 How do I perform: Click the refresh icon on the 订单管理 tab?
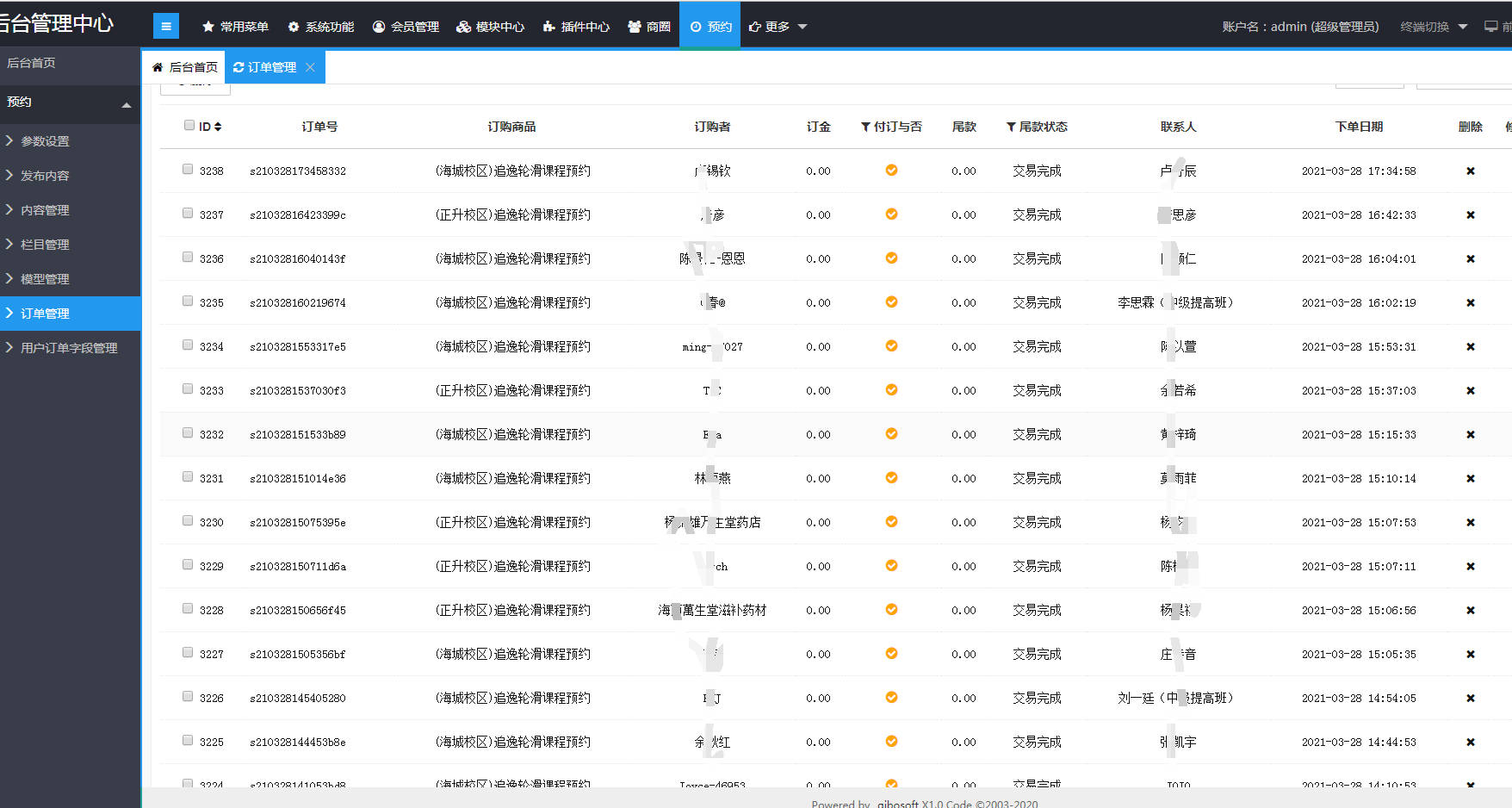click(x=239, y=67)
